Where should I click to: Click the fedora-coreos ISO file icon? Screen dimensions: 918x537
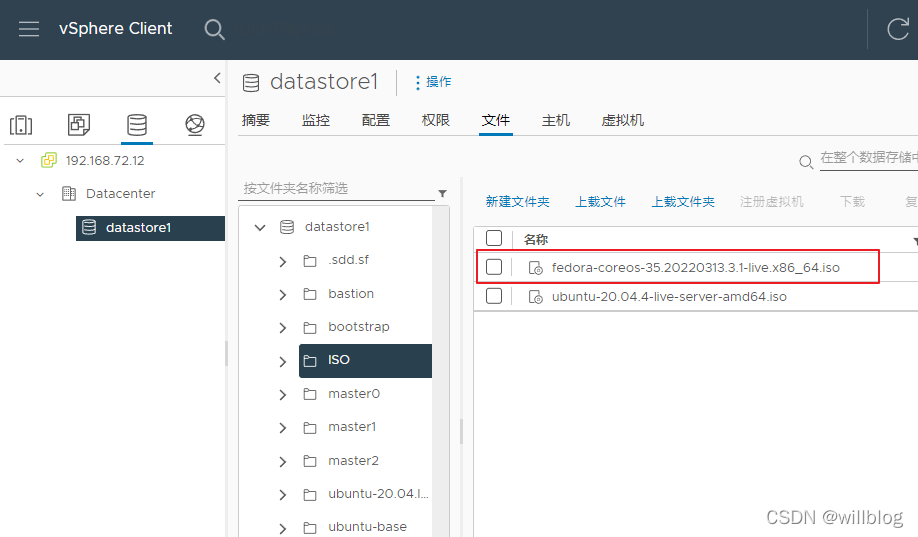click(x=535, y=268)
